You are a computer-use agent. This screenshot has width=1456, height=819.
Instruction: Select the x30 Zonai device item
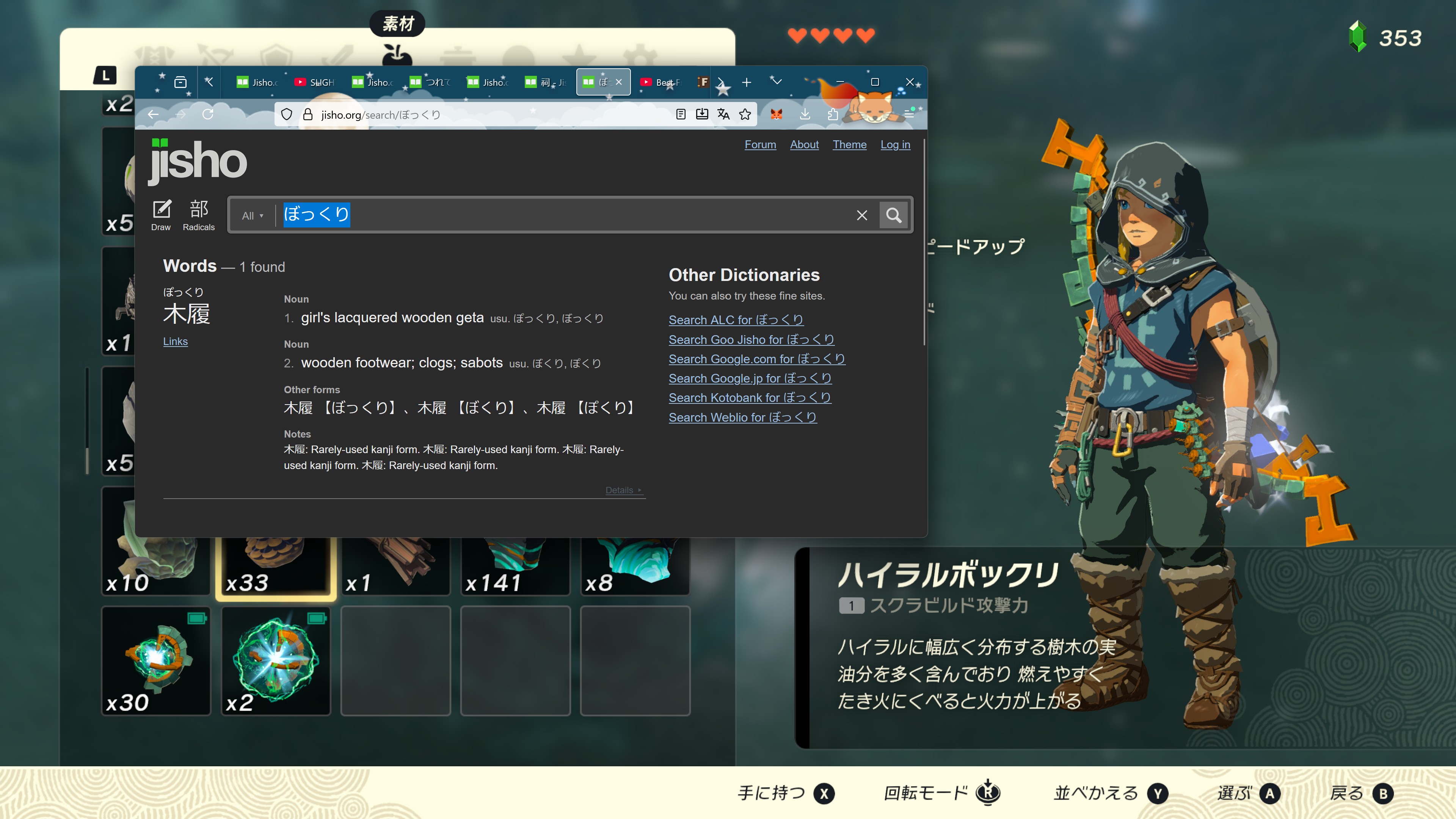pyautogui.click(x=156, y=661)
